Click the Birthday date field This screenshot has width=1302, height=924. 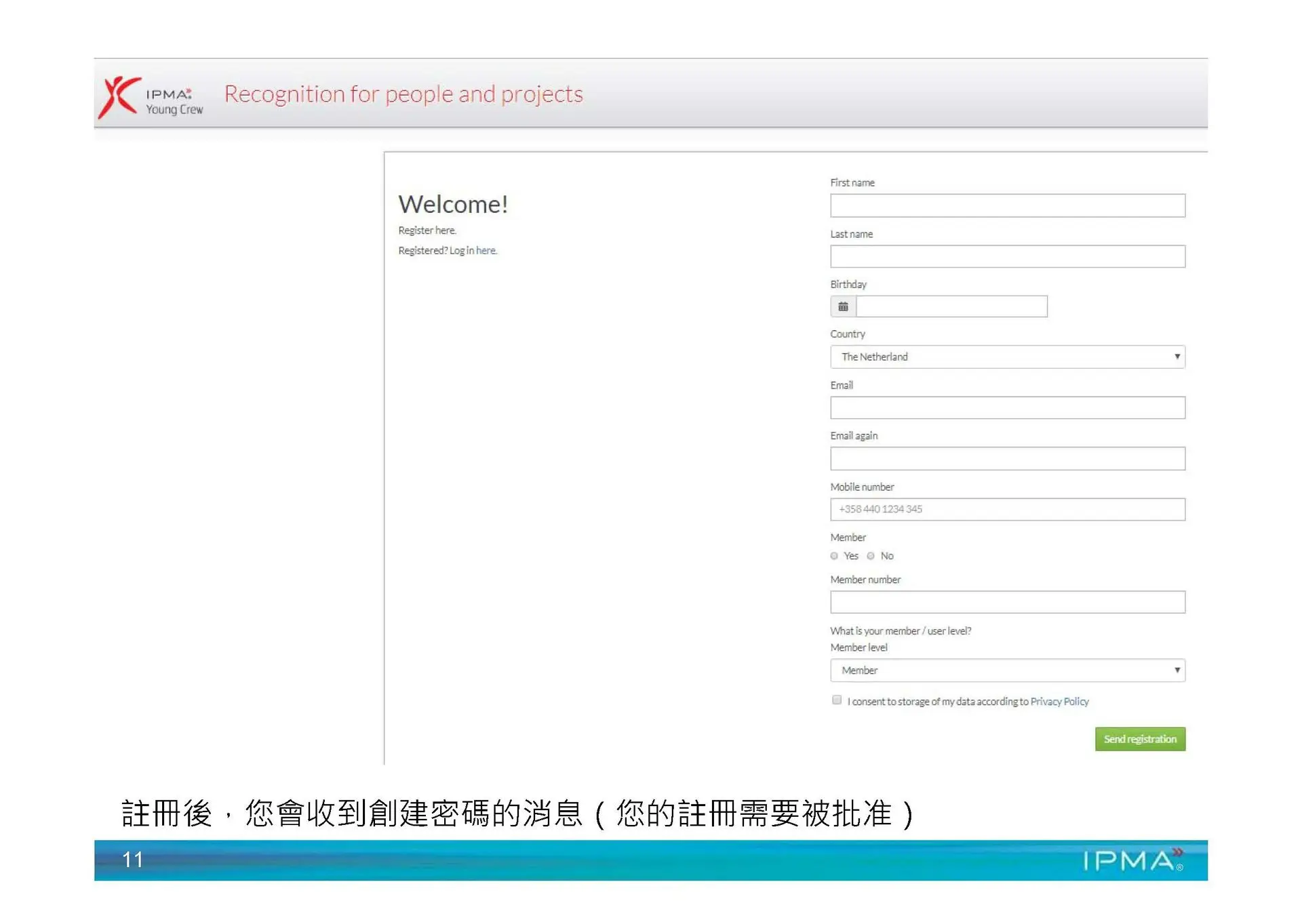coord(951,306)
